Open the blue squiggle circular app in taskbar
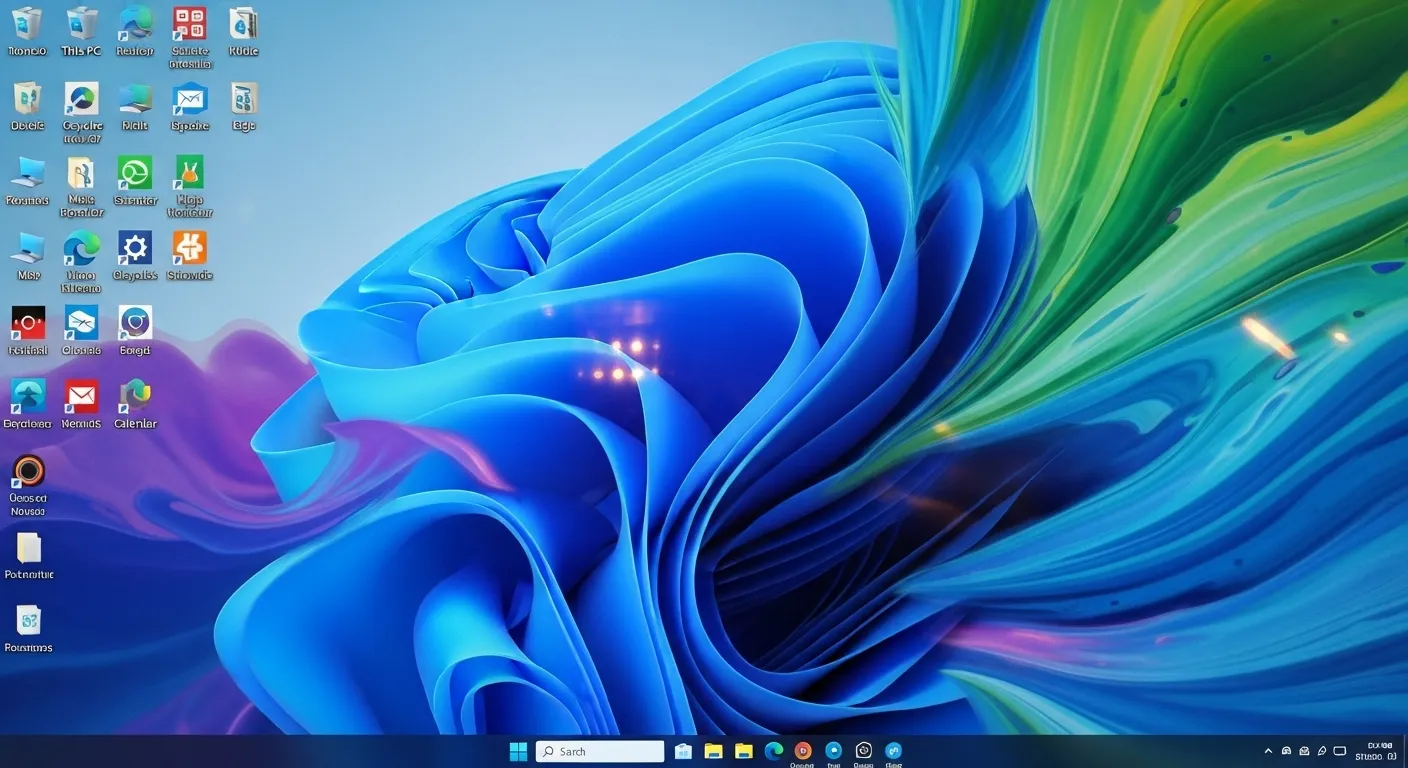Image resolution: width=1408 pixels, height=768 pixels. (x=893, y=750)
